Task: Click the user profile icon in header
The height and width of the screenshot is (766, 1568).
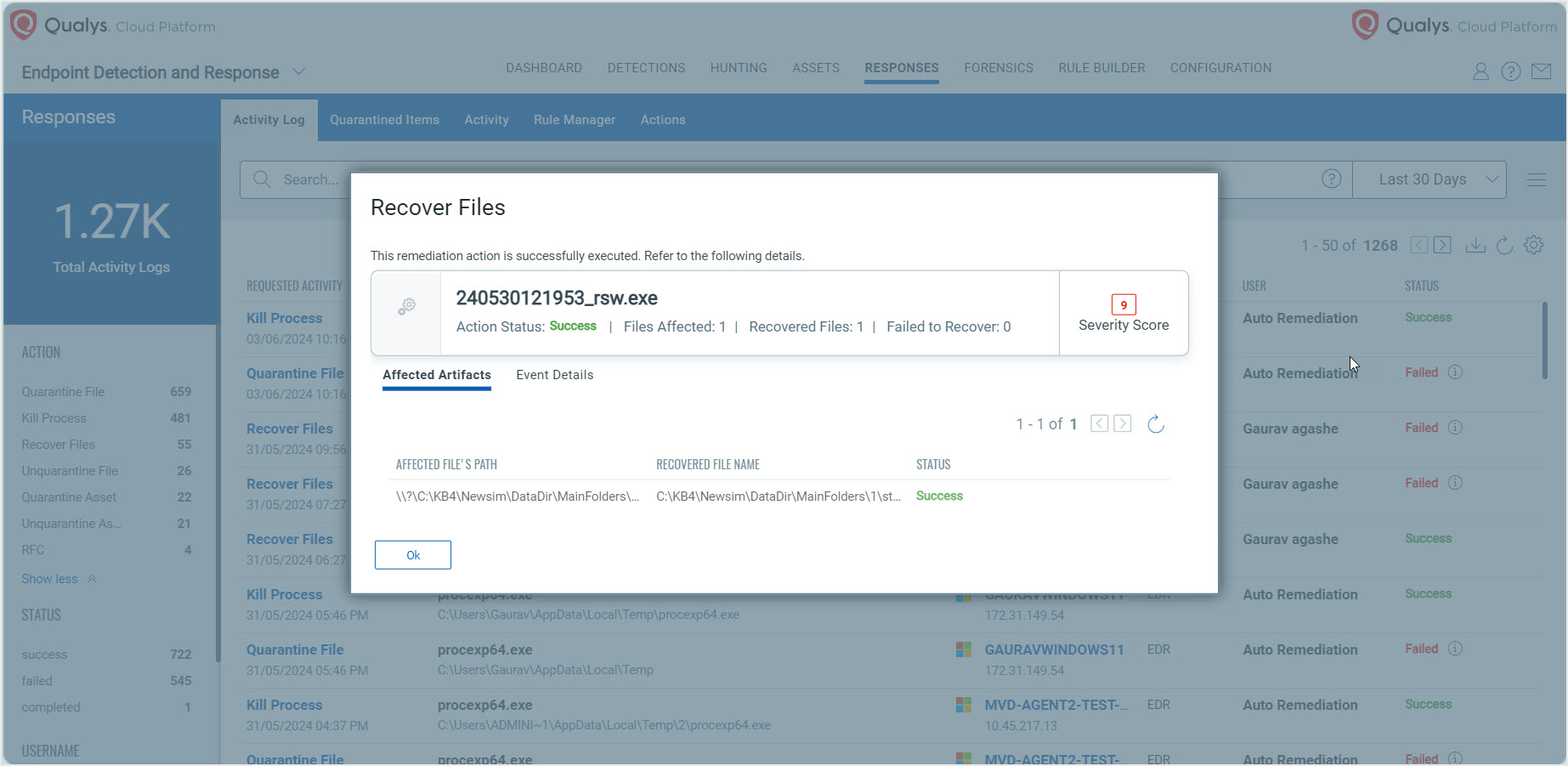Action: point(1480,72)
